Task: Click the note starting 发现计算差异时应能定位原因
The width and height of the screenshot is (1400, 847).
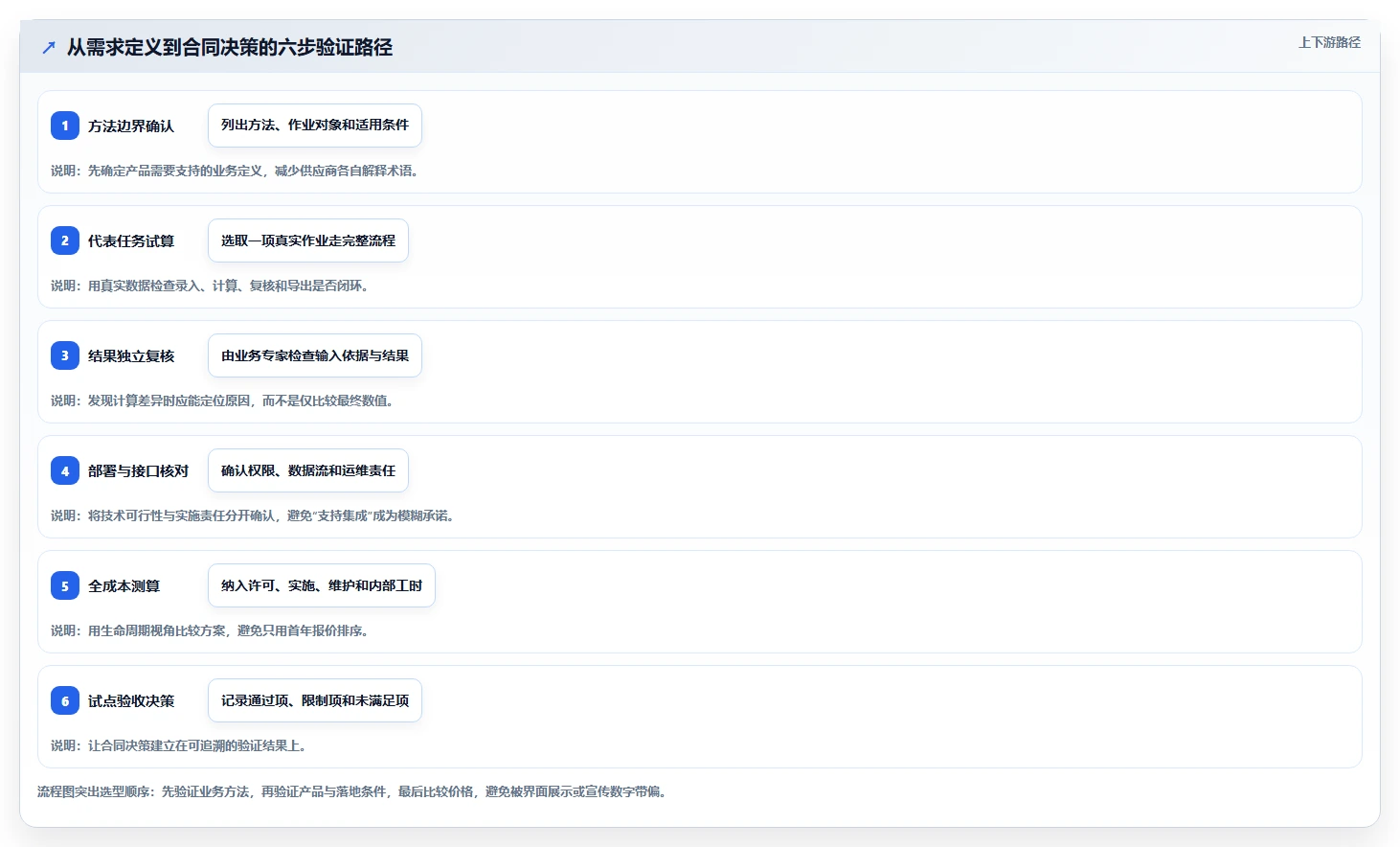Action: tap(222, 401)
